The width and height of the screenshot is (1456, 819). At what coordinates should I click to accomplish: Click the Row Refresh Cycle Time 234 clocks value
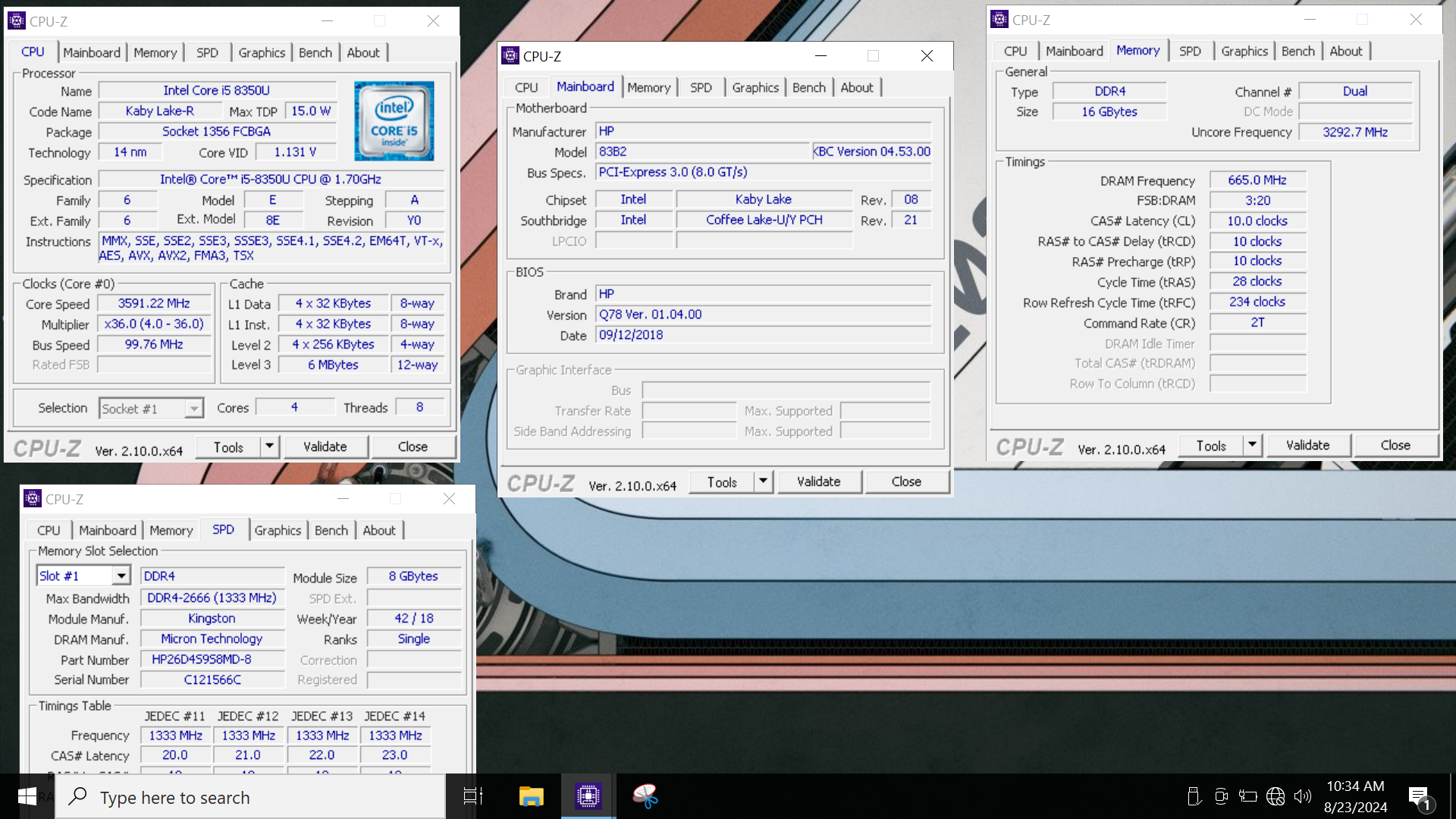(x=1257, y=302)
